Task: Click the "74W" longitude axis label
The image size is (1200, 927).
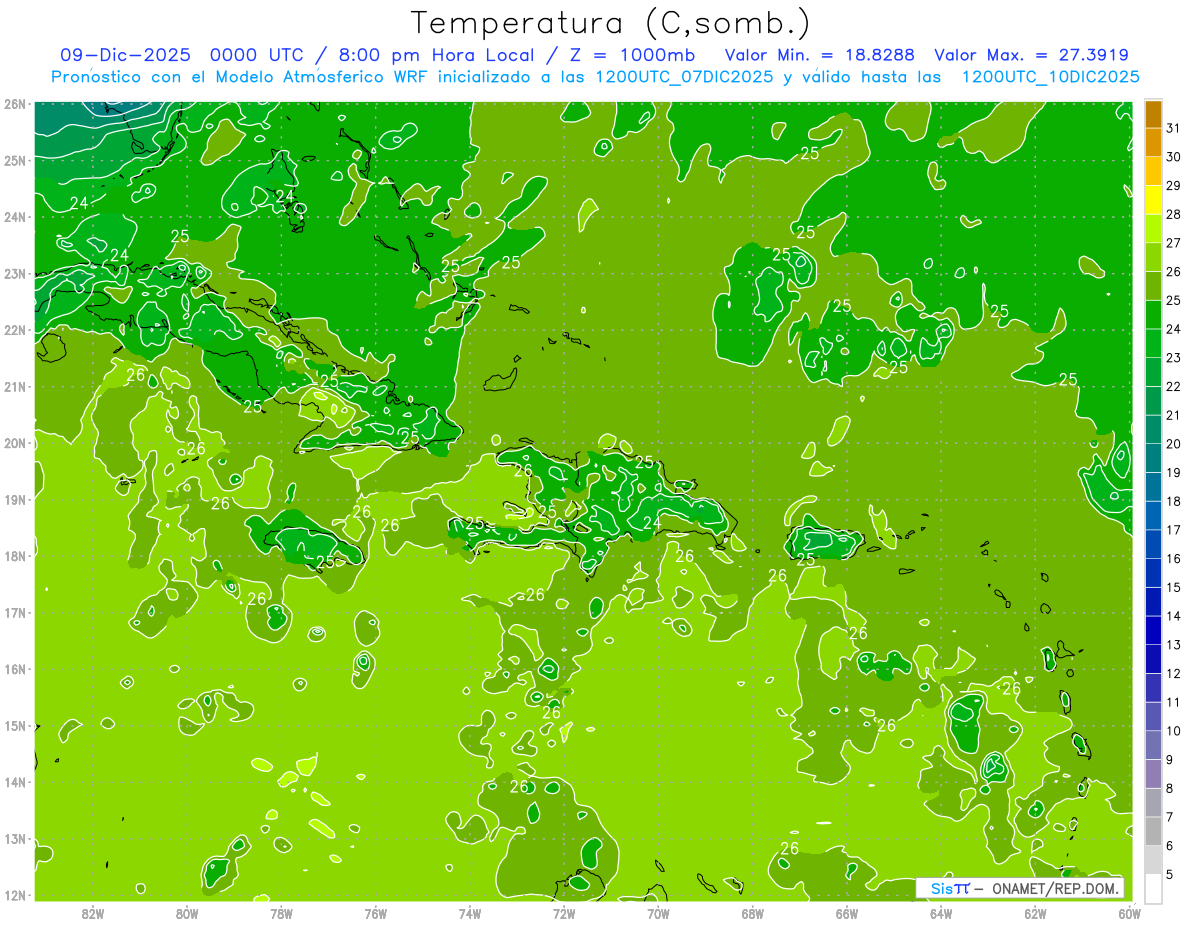Action: [x=470, y=913]
